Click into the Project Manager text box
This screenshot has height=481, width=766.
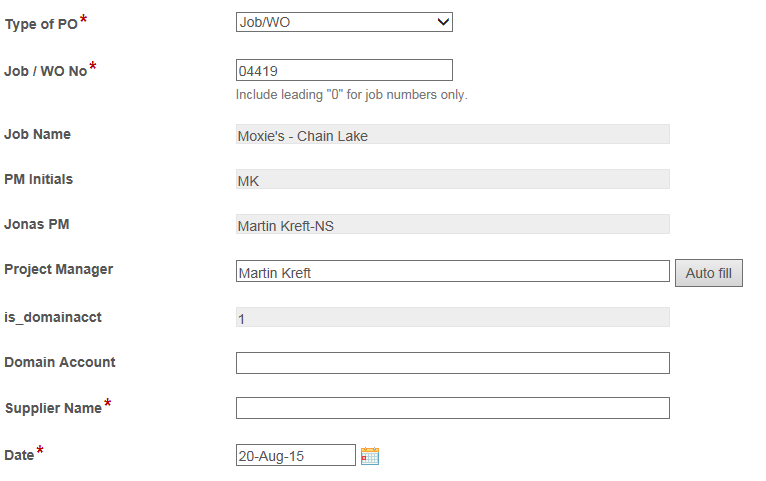coord(452,271)
